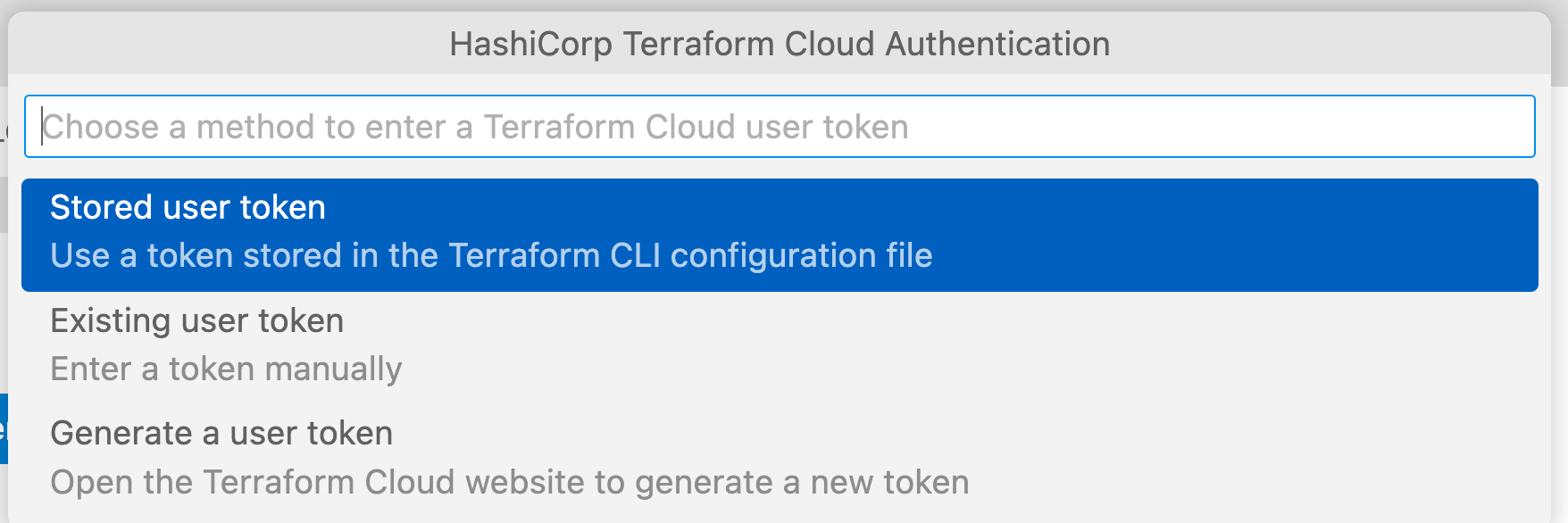Click the description Enter a token manually
Image resolution: width=1568 pixels, height=523 pixels.
[x=226, y=369]
